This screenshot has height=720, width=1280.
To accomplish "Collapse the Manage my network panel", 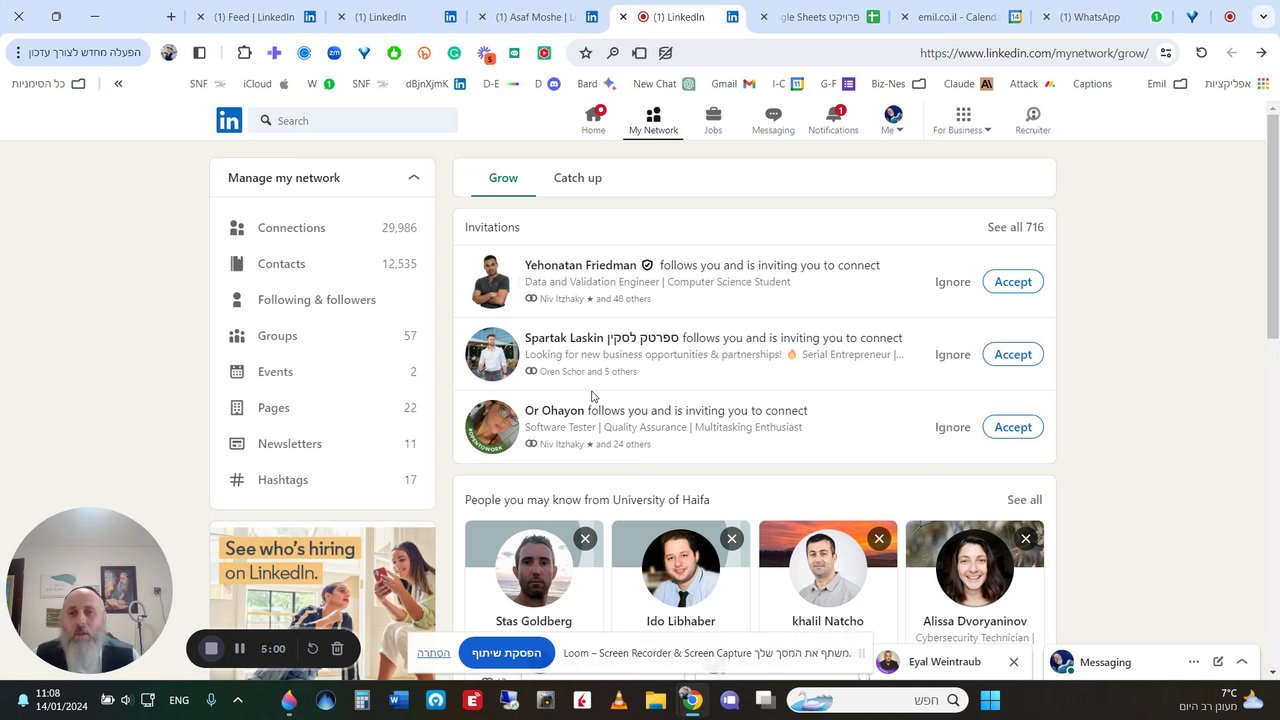I will coord(414,178).
